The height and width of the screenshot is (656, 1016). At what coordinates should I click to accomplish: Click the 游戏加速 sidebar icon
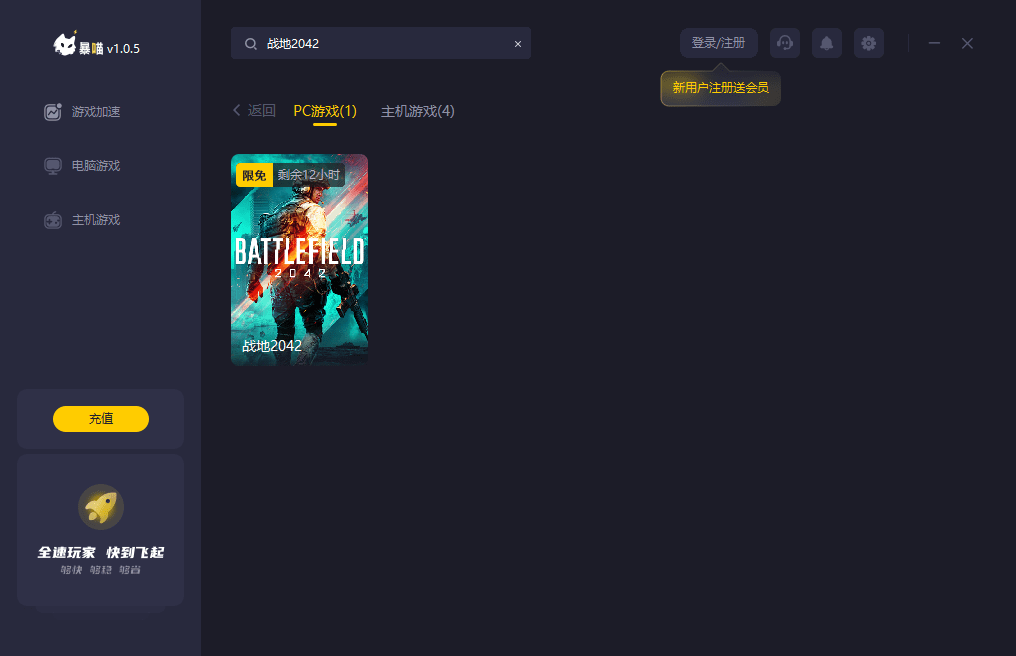coord(52,112)
